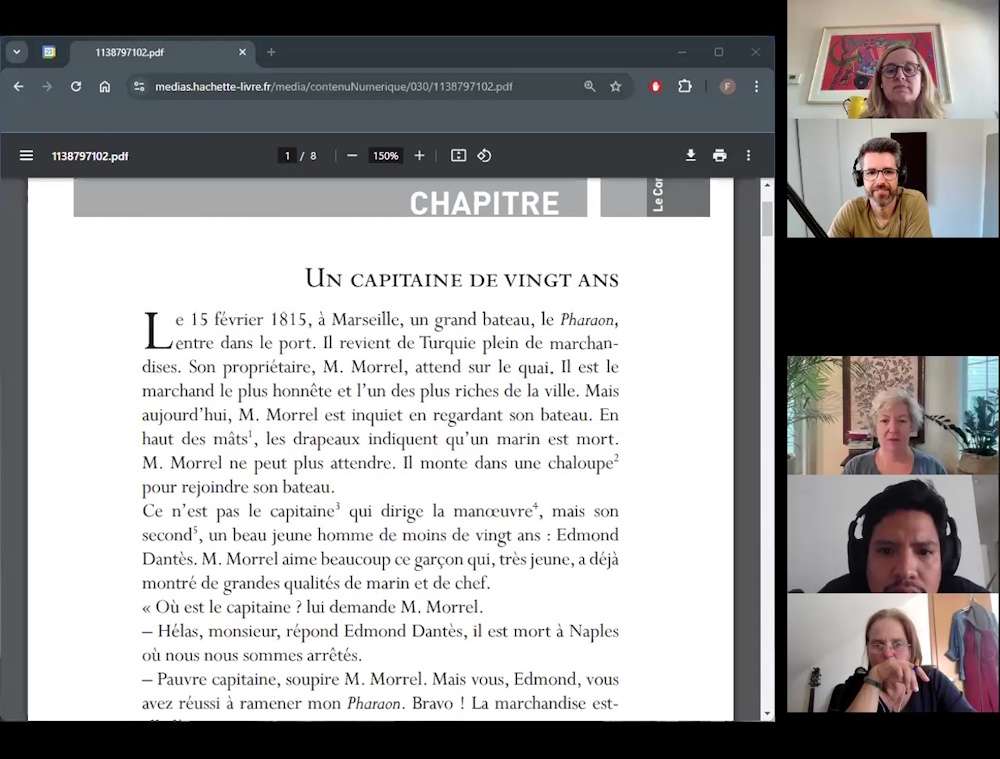Click the scrollbar up arrow
This screenshot has height=759, width=1000.
click(767, 185)
